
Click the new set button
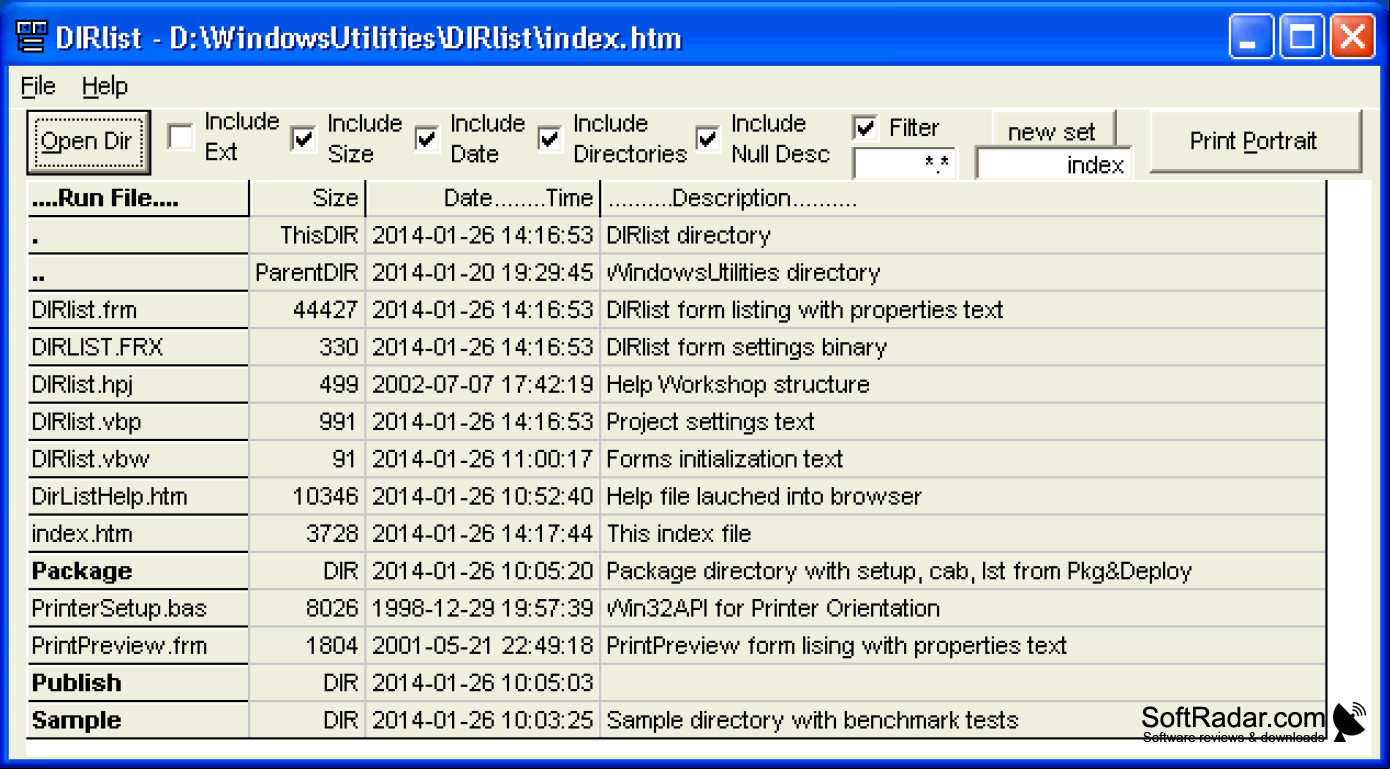[1053, 131]
